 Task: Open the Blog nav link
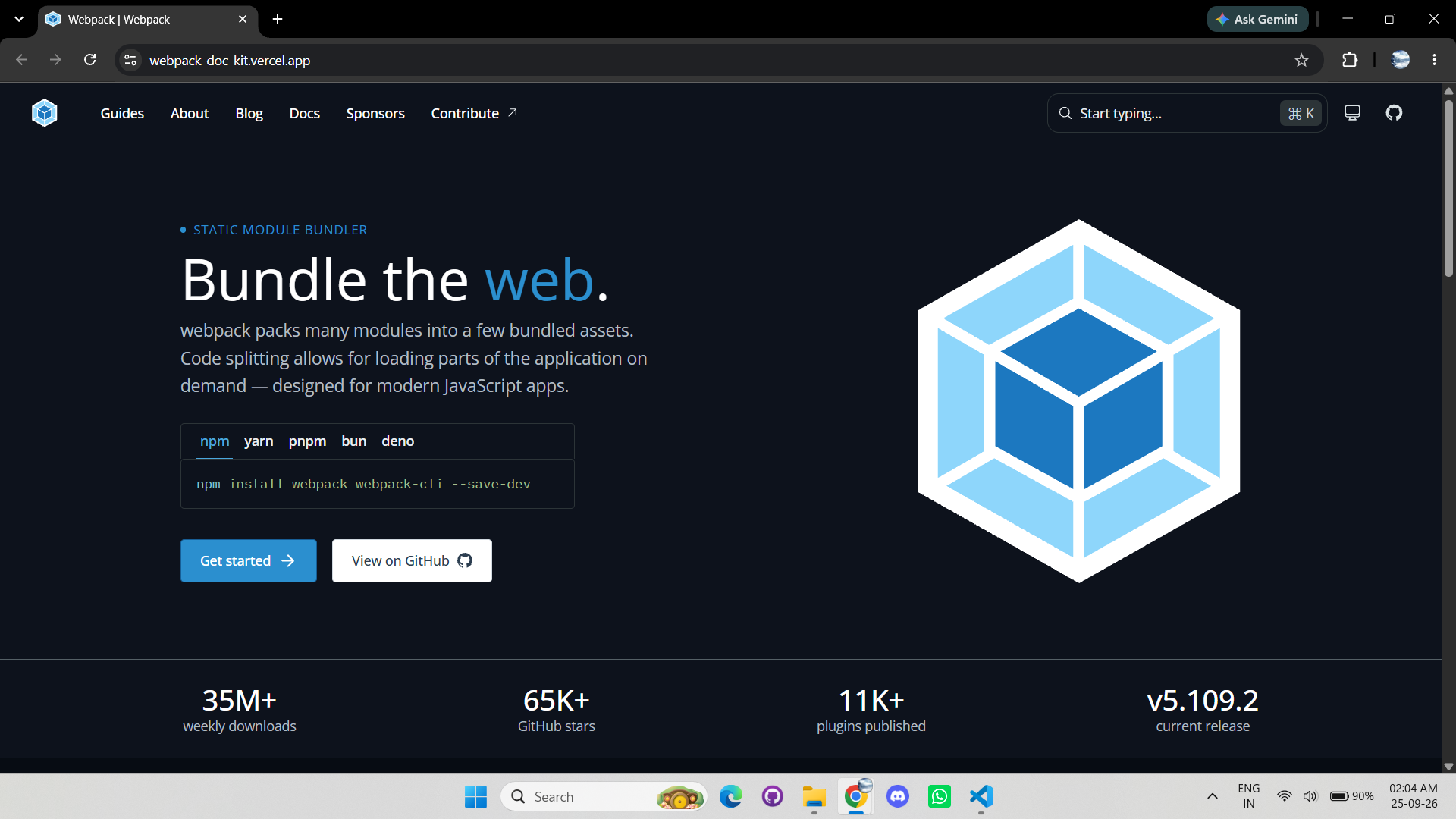249,113
